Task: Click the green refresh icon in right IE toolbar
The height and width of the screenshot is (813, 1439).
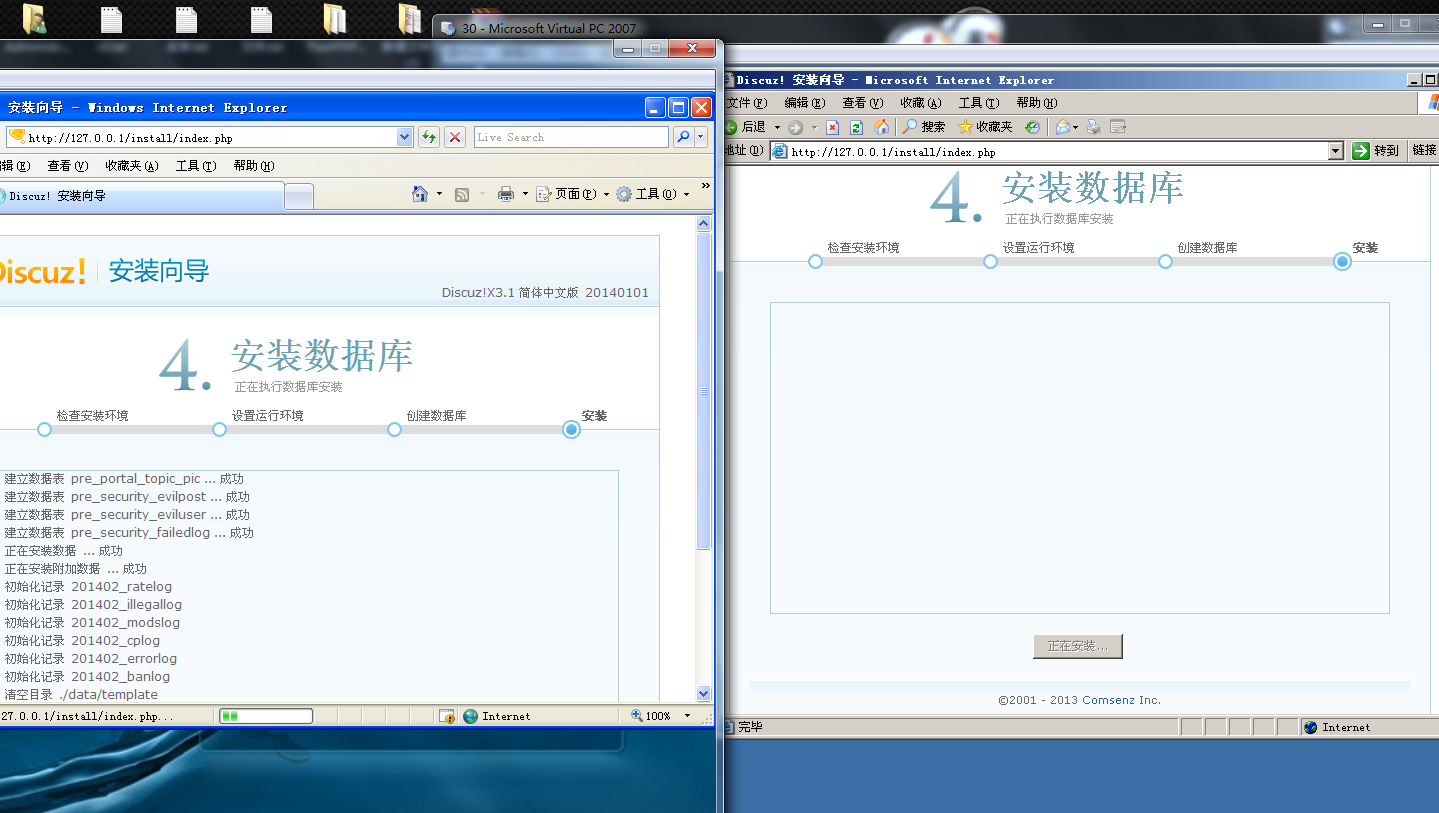Action: tap(856, 127)
